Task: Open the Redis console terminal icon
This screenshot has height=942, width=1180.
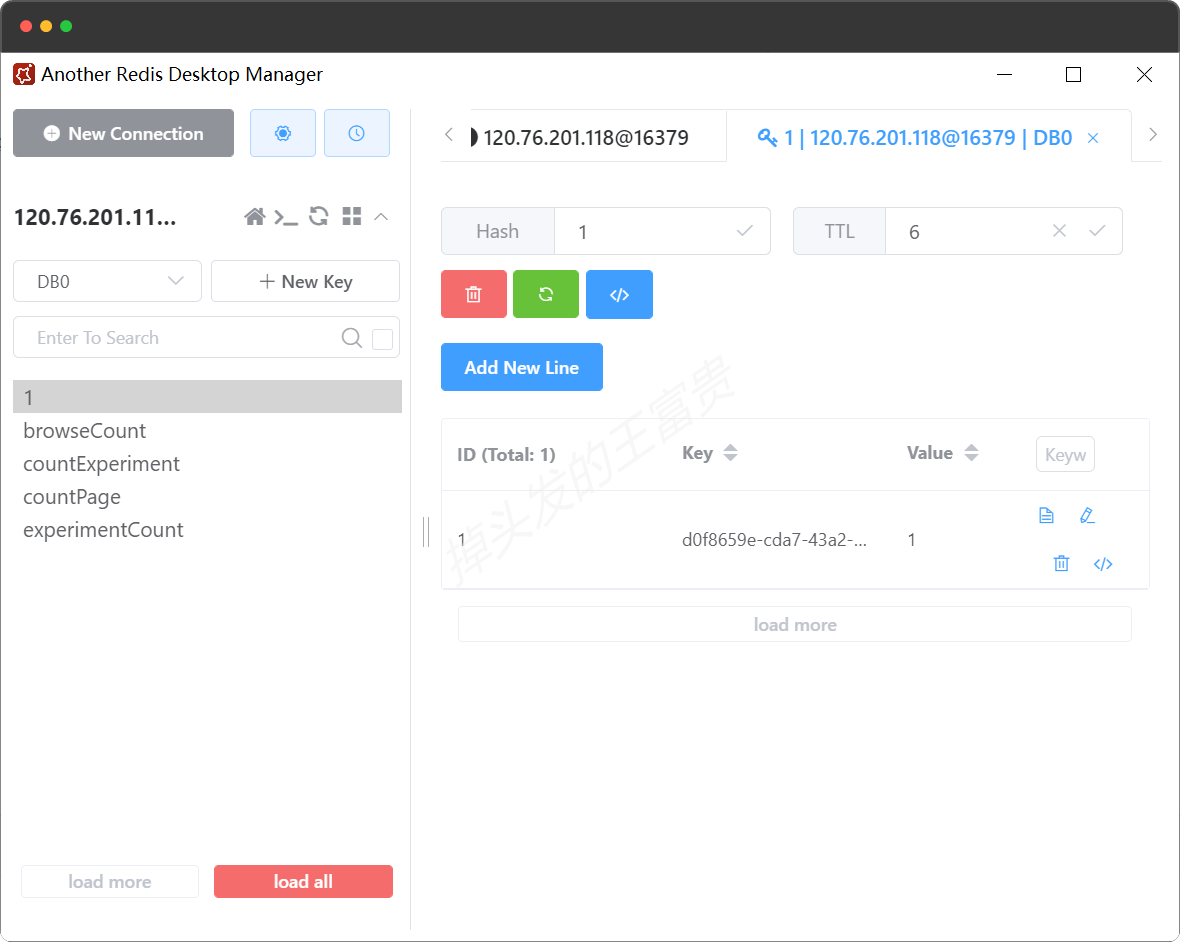Action: click(x=286, y=217)
